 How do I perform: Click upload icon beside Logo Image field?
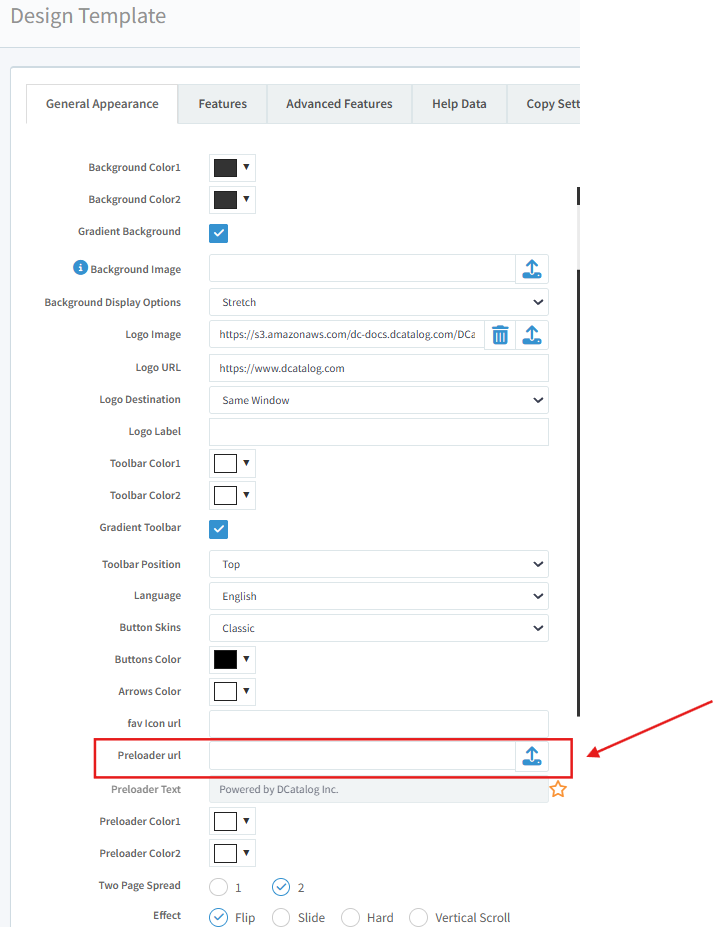532,335
